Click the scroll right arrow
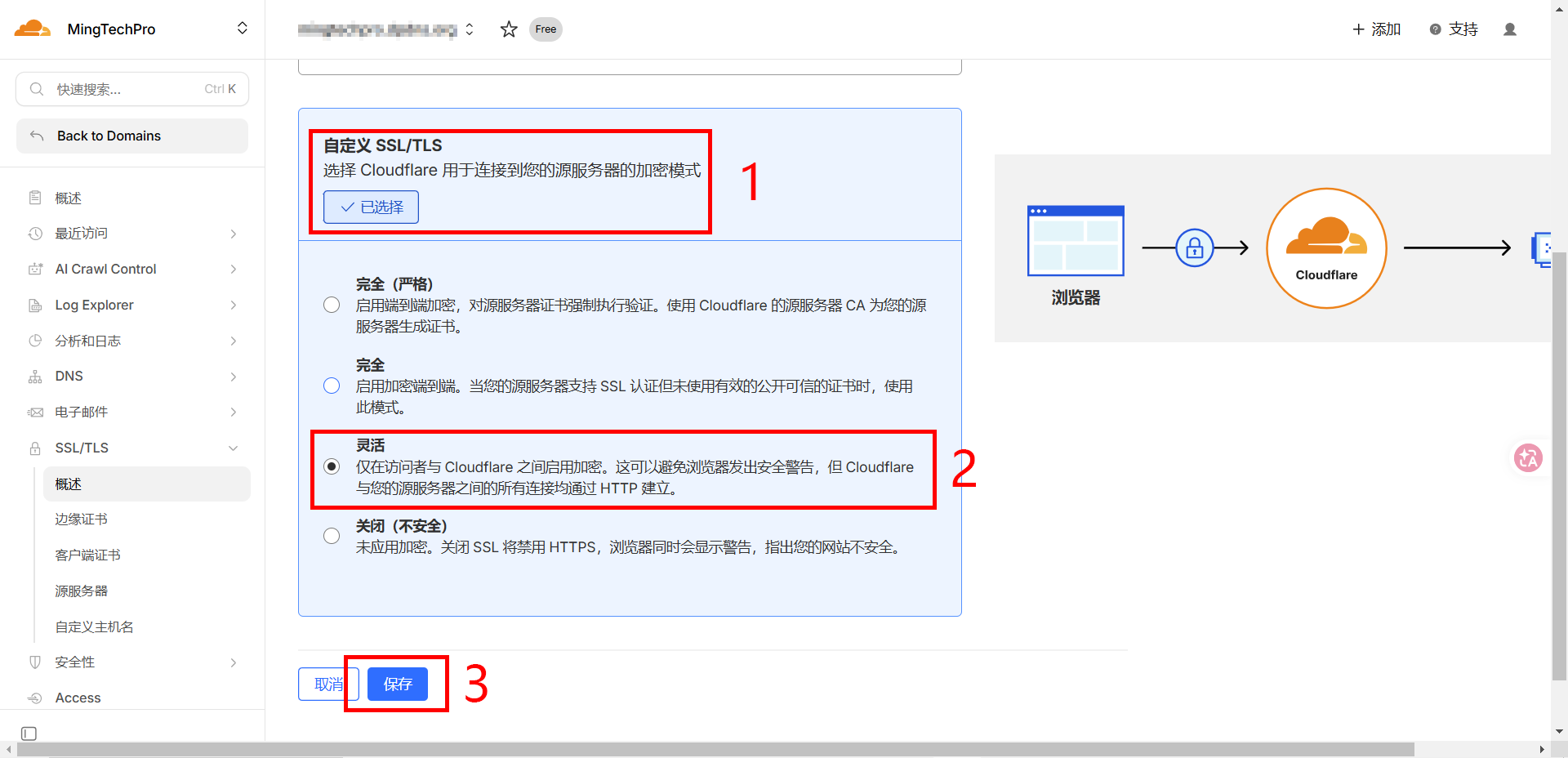The width and height of the screenshot is (1568, 758). [x=1542, y=750]
